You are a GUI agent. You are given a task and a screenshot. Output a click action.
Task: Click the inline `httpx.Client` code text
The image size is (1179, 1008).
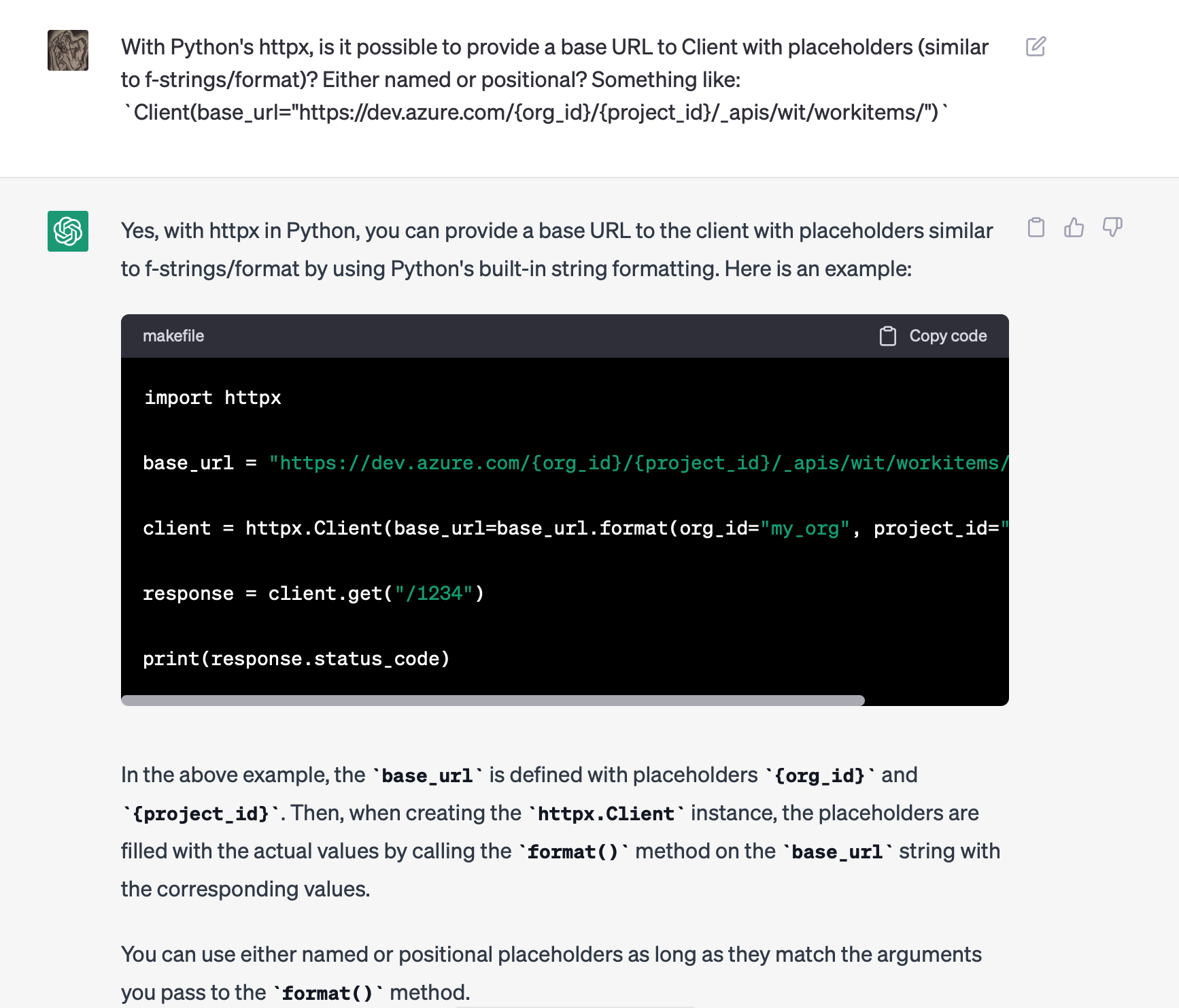point(606,814)
